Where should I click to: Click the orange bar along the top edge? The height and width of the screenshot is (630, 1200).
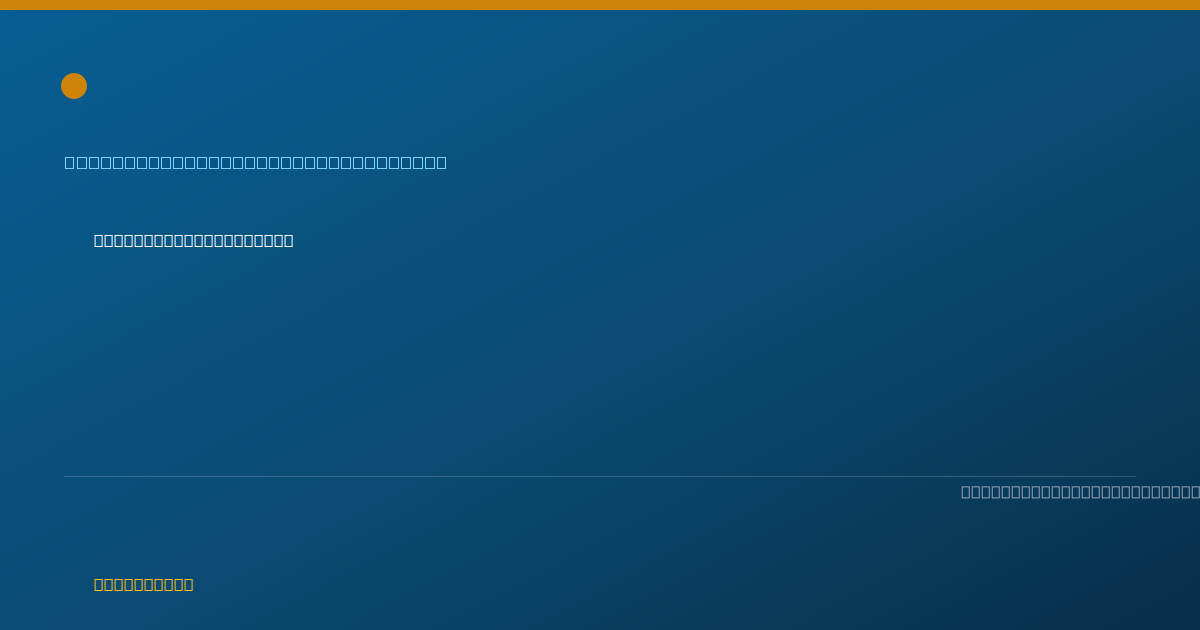tap(600, 5)
